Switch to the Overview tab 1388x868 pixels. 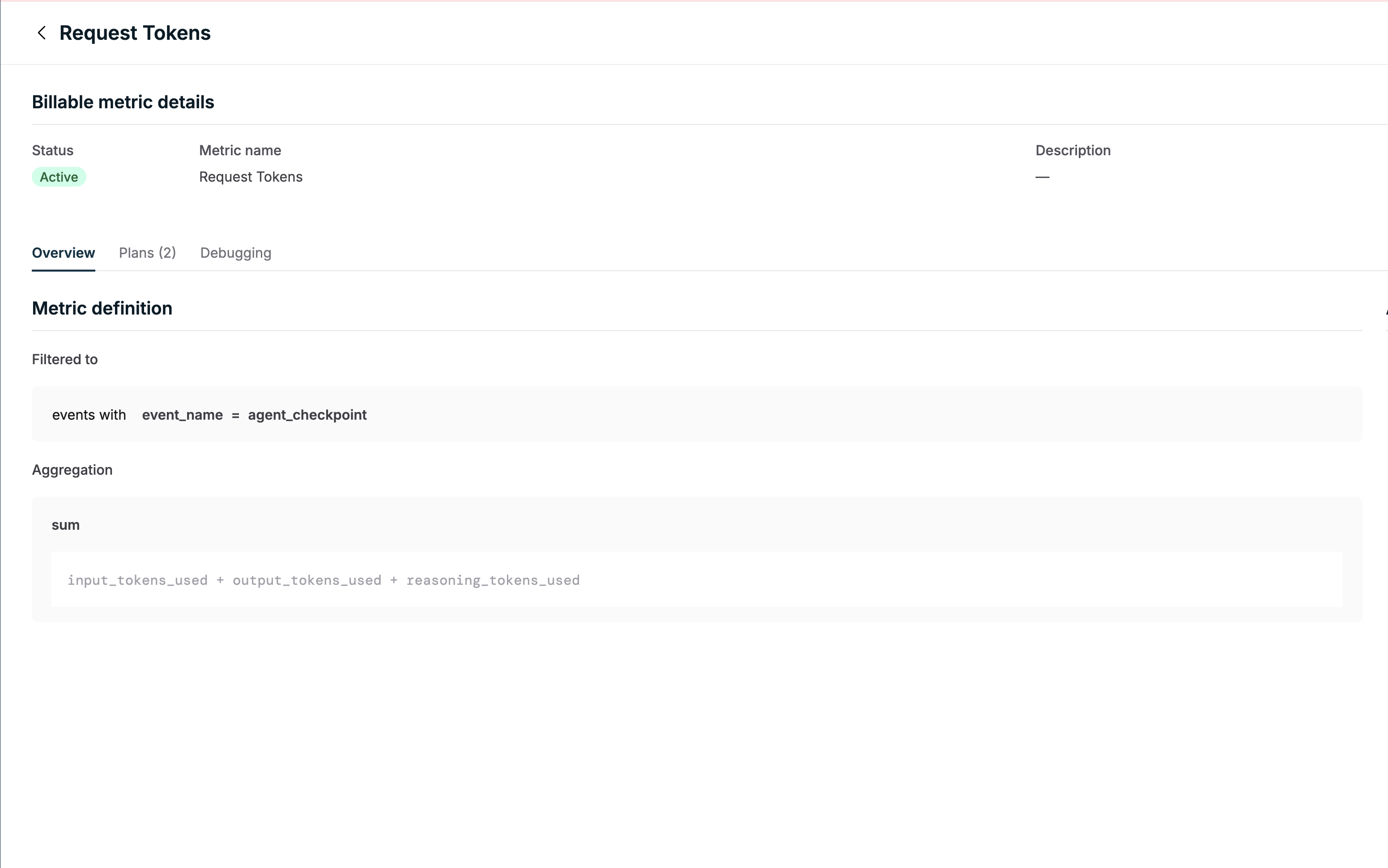[x=63, y=253]
